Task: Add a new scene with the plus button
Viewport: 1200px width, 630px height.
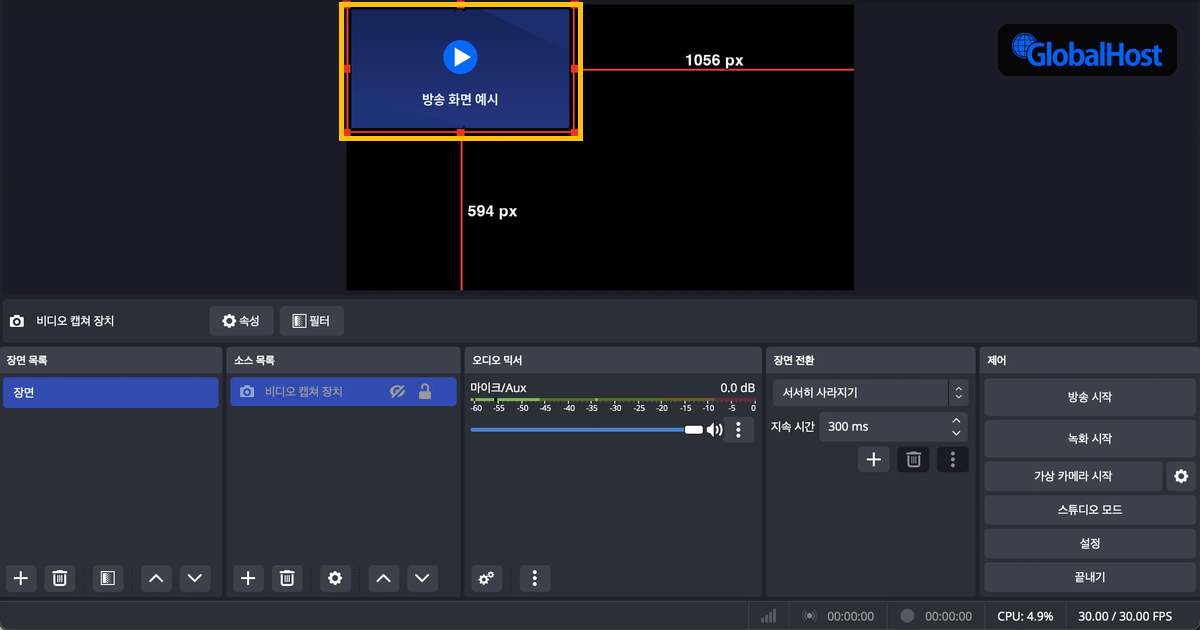Action: [21, 578]
